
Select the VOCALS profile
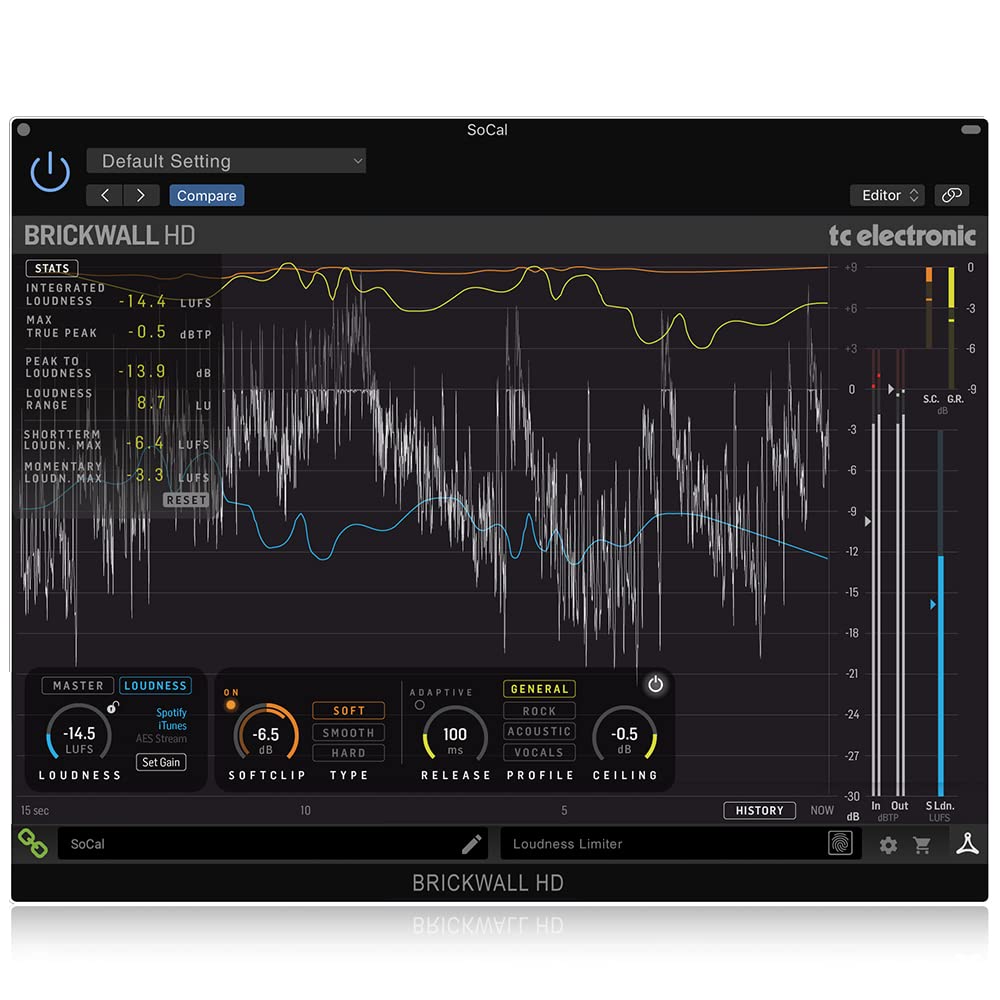point(540,753)
